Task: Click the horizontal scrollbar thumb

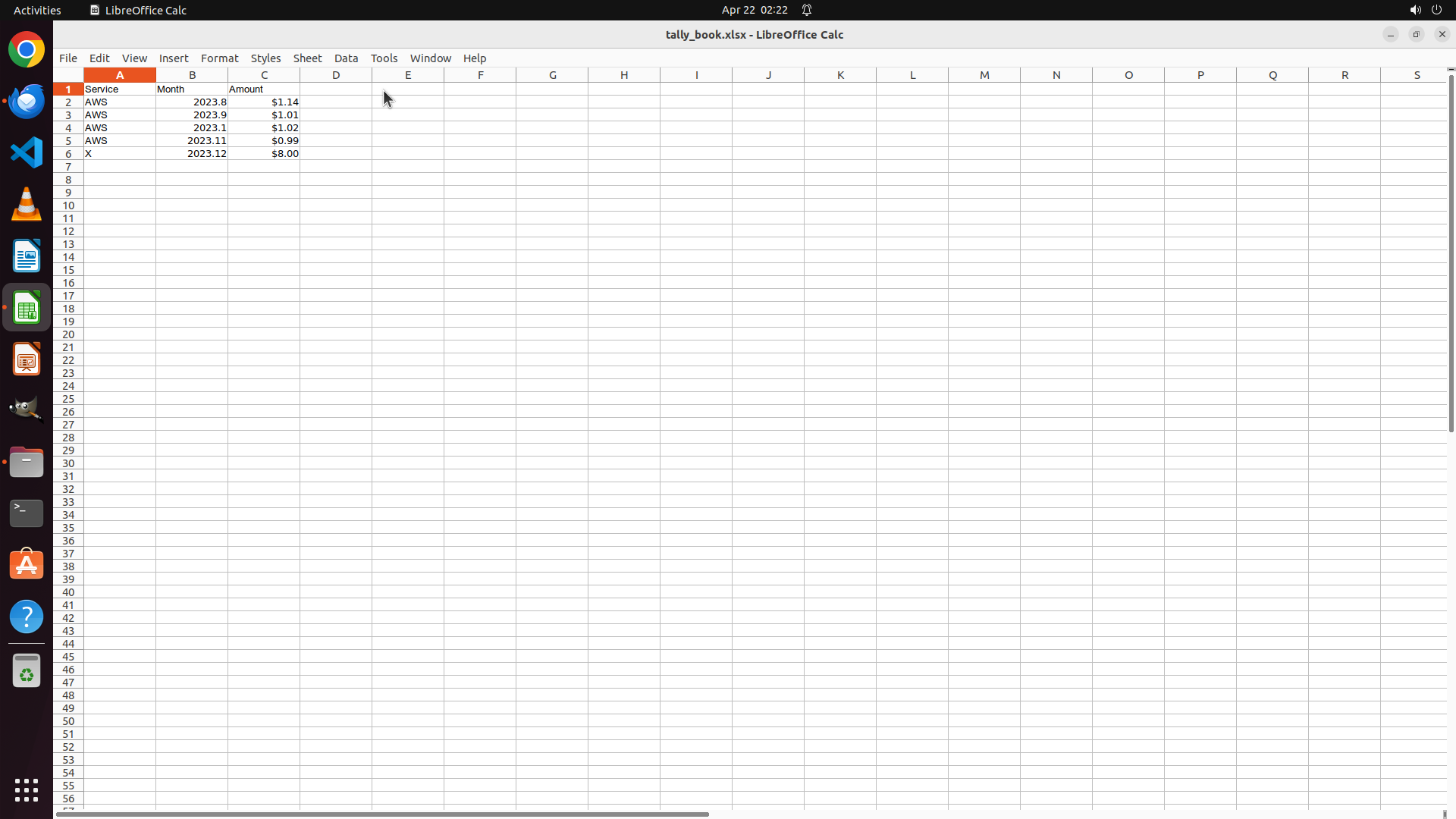Action: tap(382, 814)
